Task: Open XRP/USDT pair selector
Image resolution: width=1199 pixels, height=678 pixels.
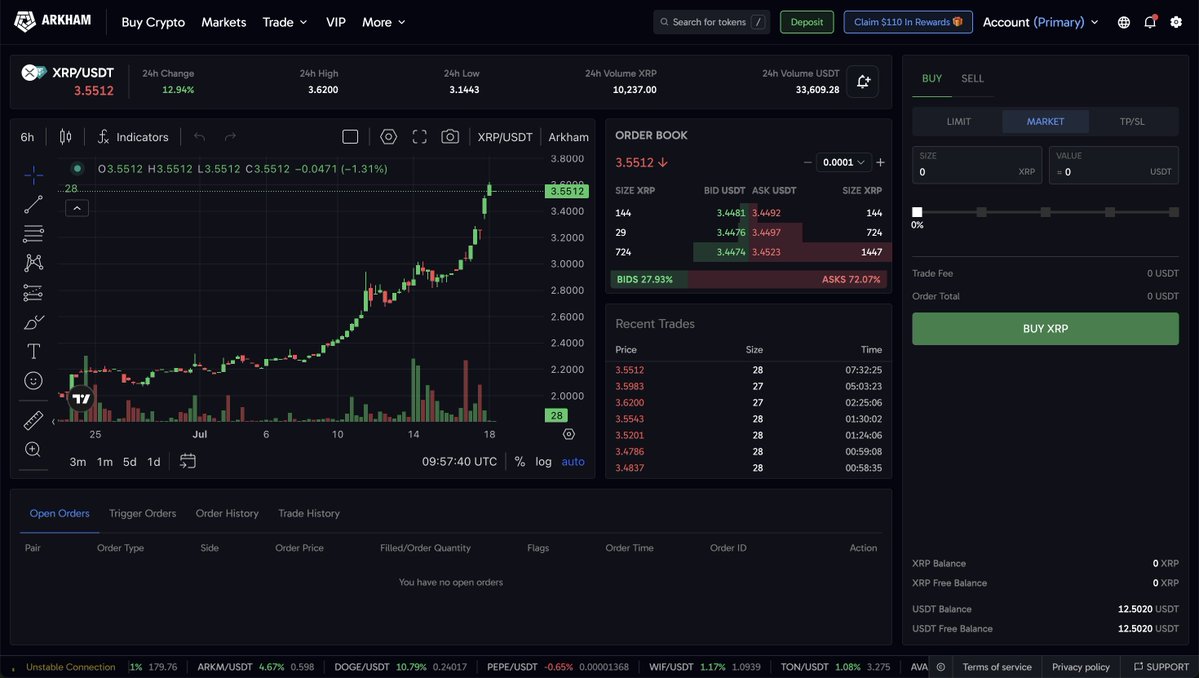Action: coord(68,73)
